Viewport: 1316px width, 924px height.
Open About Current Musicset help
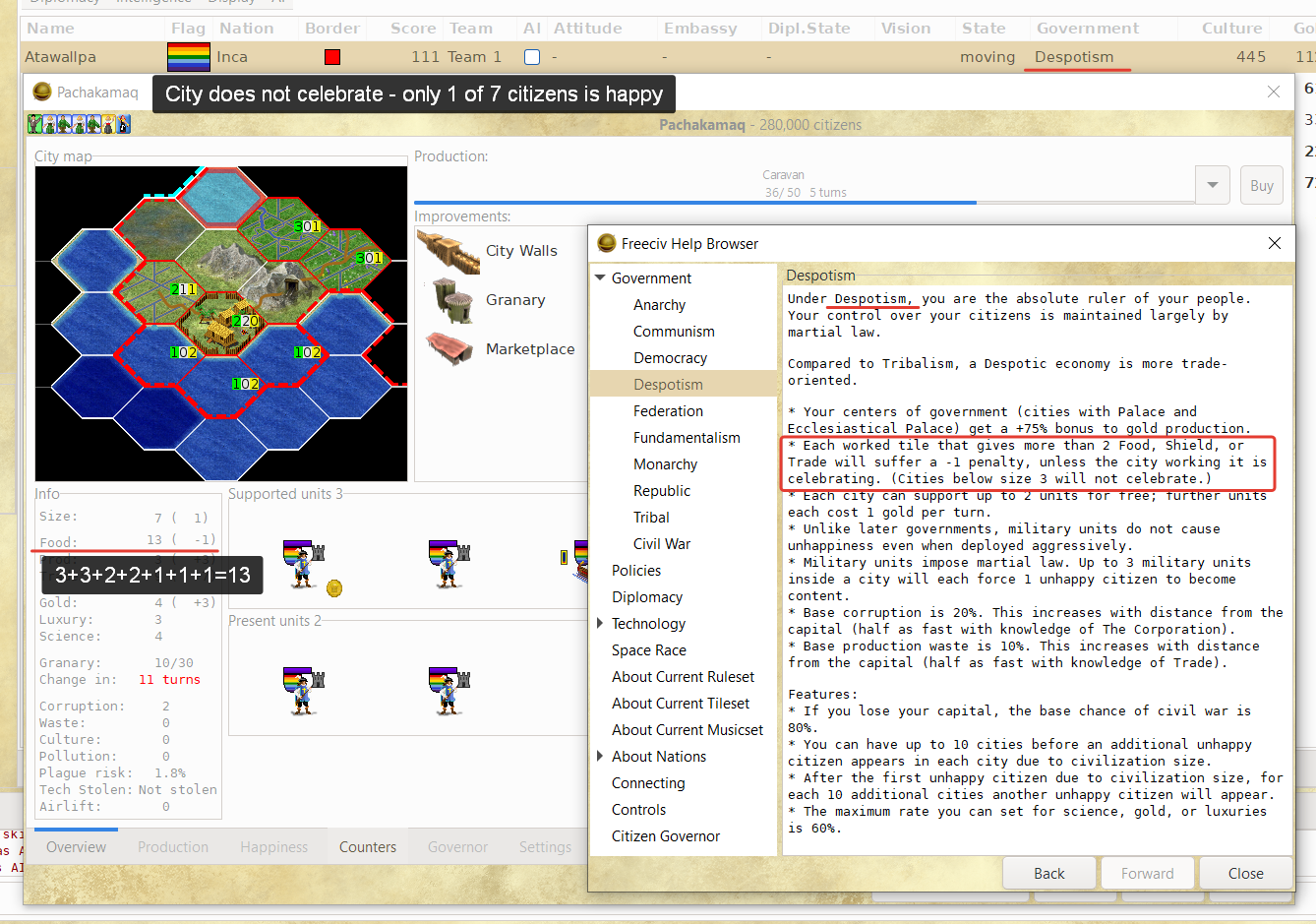[688, 730]
